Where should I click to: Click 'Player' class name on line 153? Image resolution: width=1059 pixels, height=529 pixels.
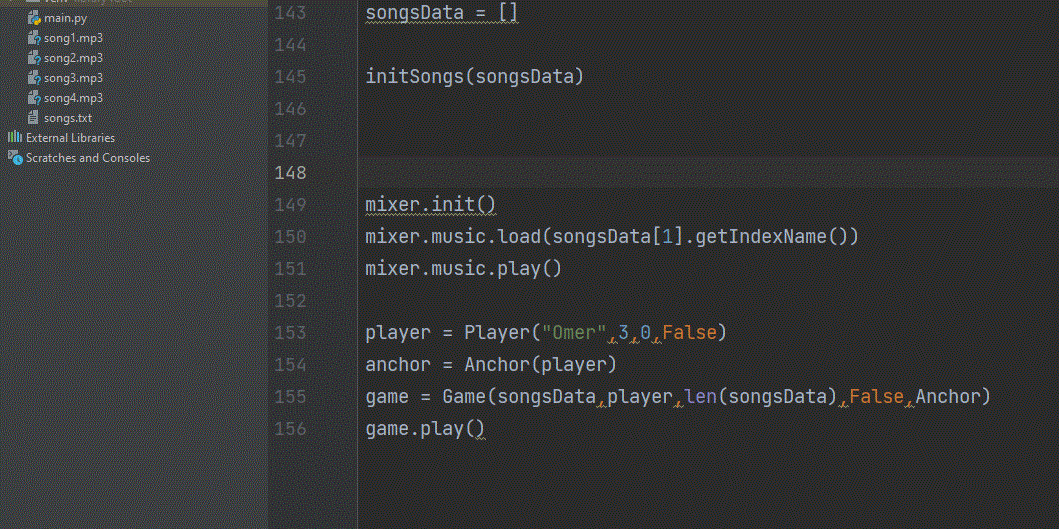click(x=496, y=333)
